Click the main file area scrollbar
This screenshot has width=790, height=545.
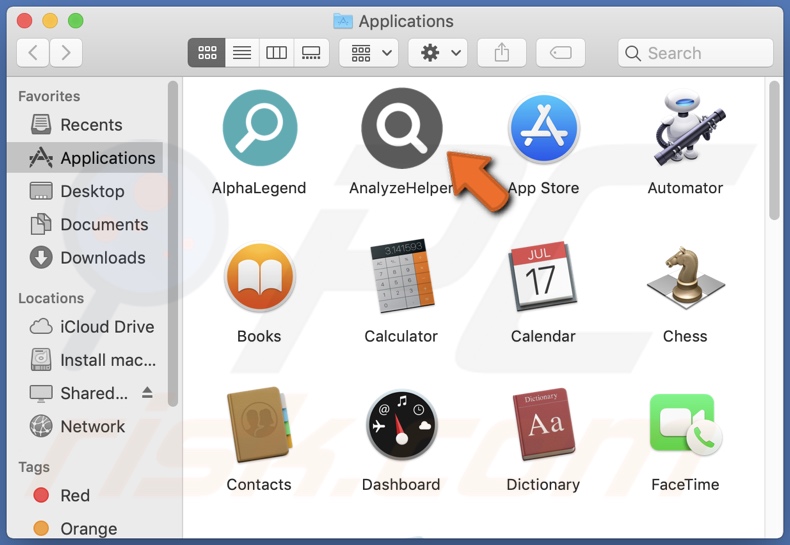[x=774, y=151]
